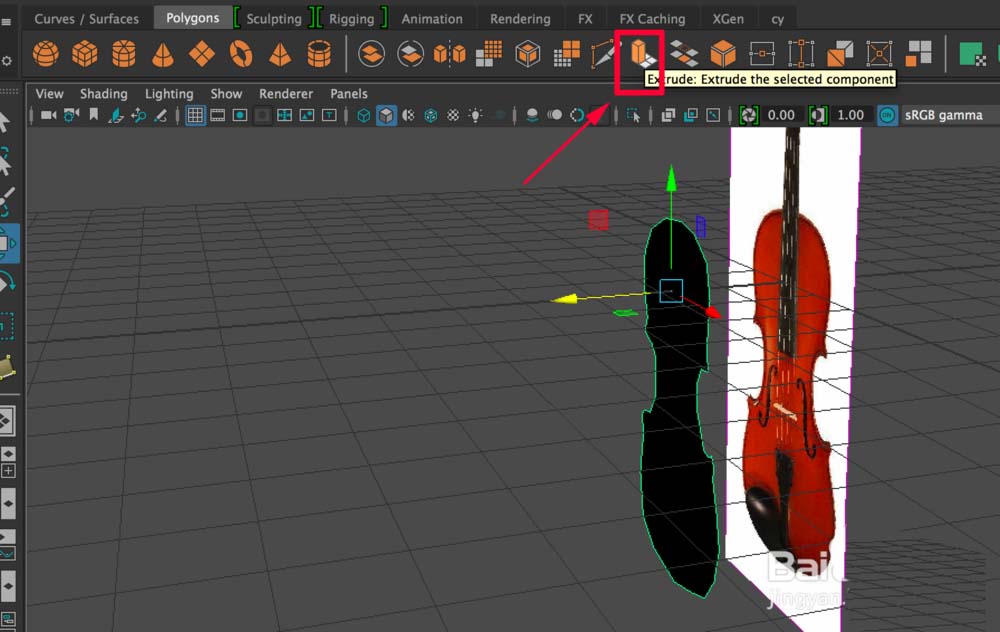Click the Bookmarks icon in the panel toolbar
This screenshot has height=632, width=1000.
94,115
